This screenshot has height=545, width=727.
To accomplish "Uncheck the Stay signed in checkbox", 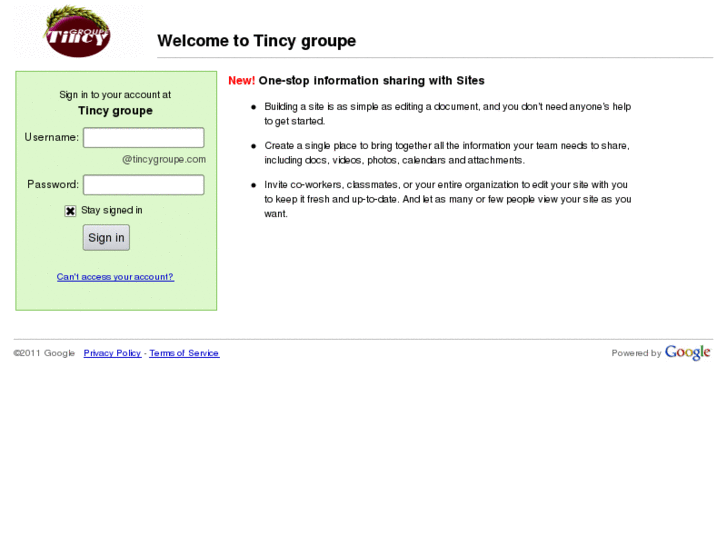I will [70, 211].
